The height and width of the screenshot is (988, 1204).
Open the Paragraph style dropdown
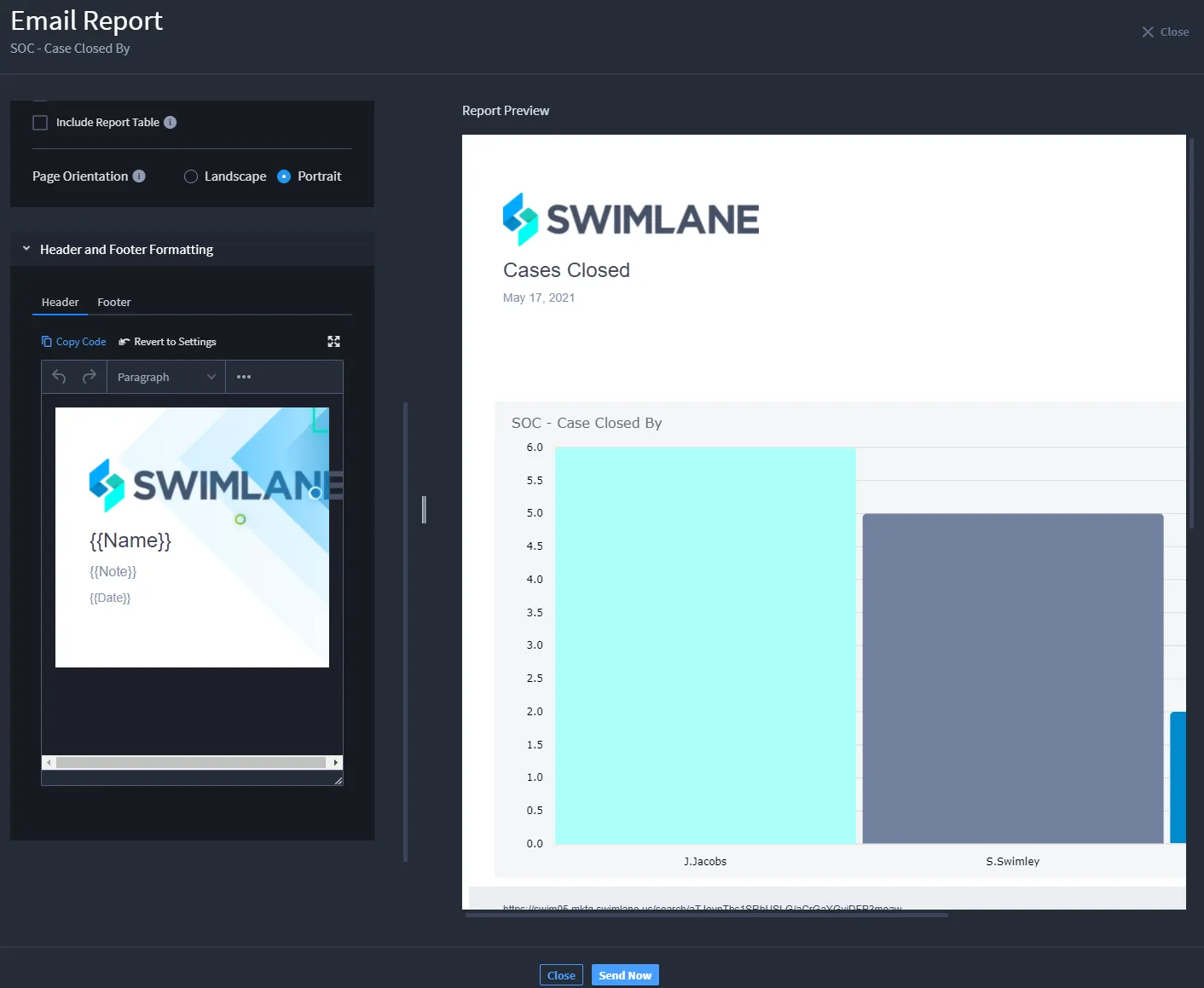(166, 377)
